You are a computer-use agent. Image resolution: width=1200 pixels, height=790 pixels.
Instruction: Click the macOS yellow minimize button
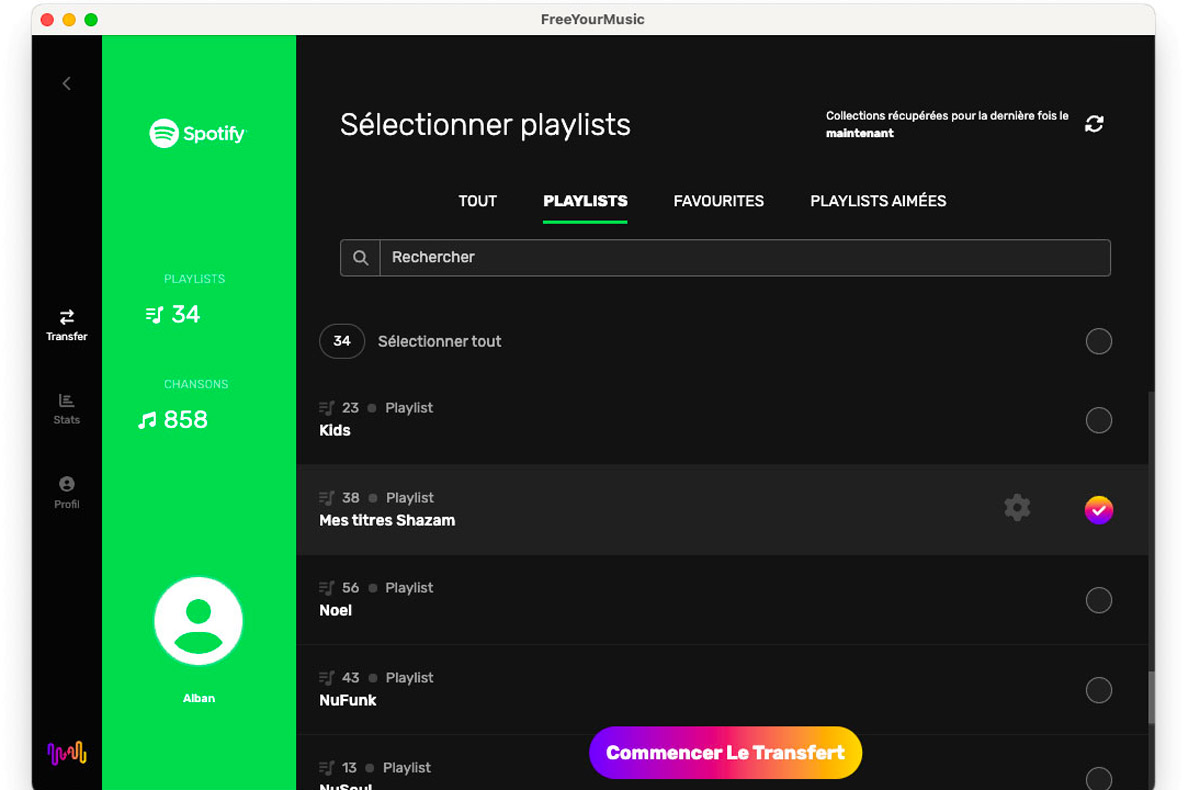[69, 20]
